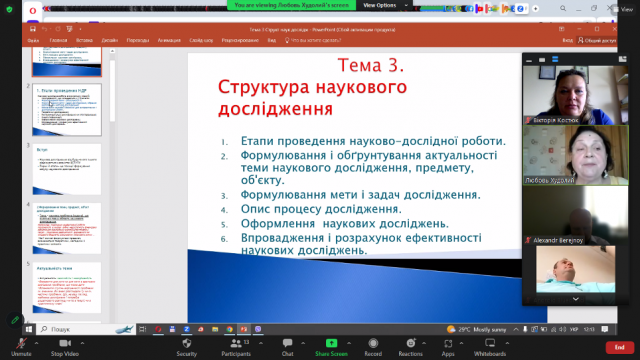
Task: Open the Participants panel
Action: pos(236,347)
